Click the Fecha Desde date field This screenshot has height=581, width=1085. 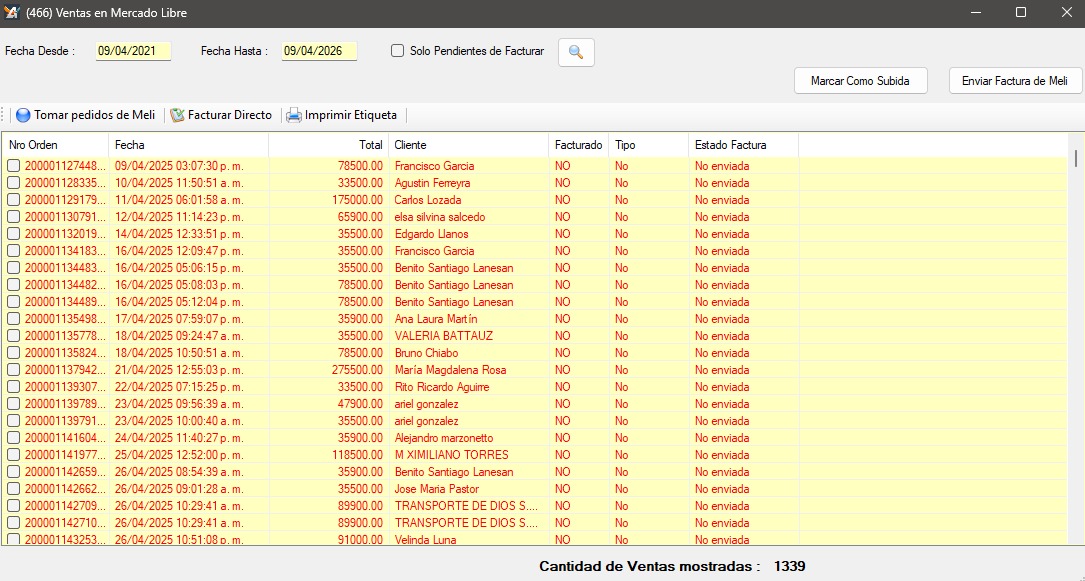pyautogui.click(x=133, y=51)
